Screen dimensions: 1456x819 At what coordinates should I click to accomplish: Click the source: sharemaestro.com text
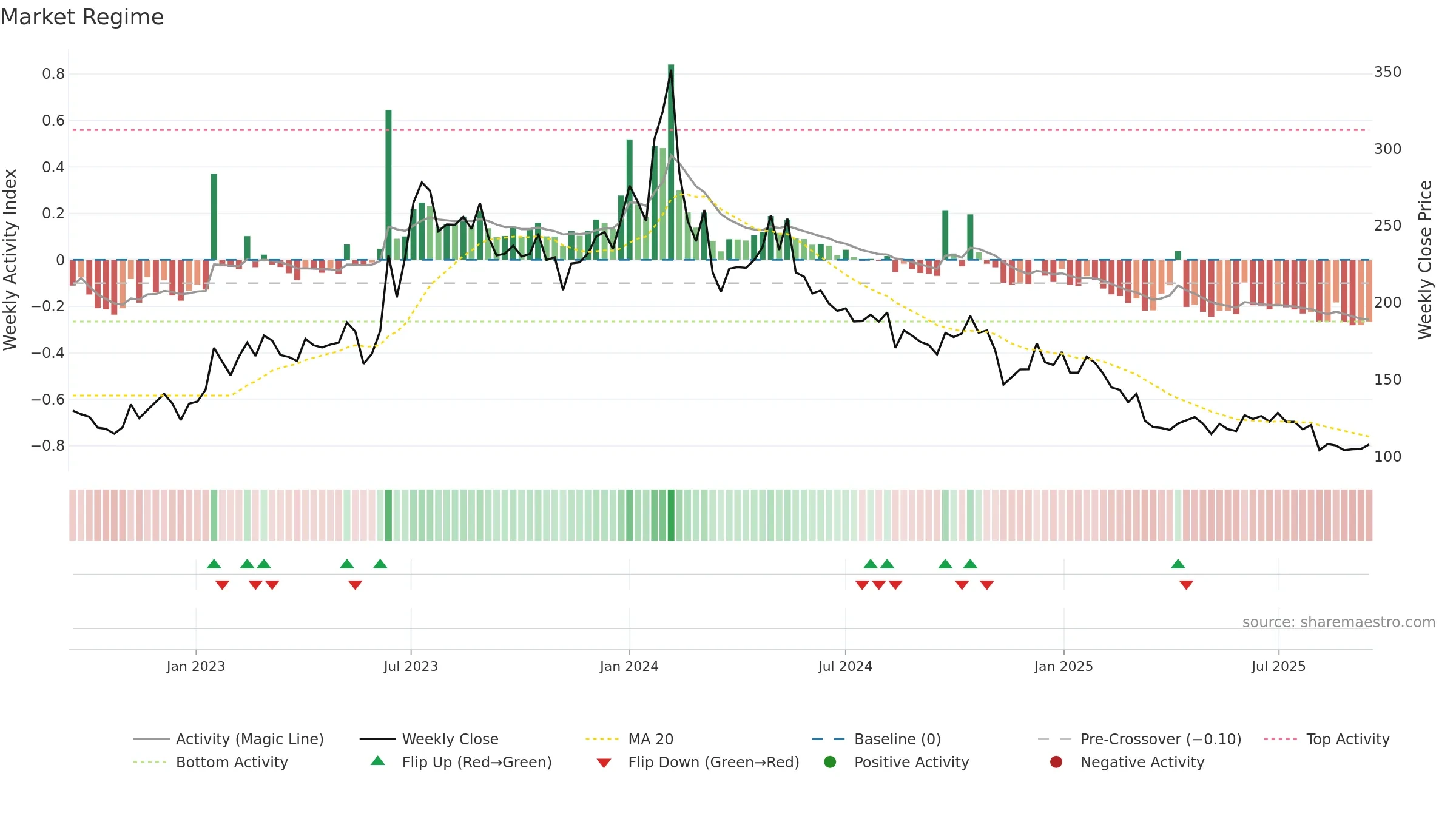pyautogui.click(x=1339, y=622)
